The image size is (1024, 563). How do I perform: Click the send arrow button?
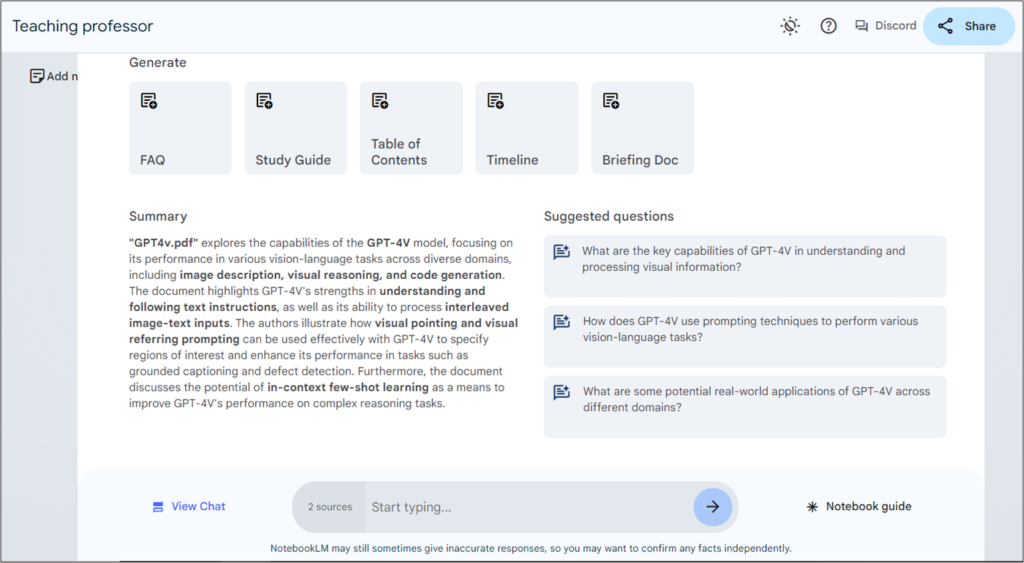pyautogui.click(x=712, y=507)
